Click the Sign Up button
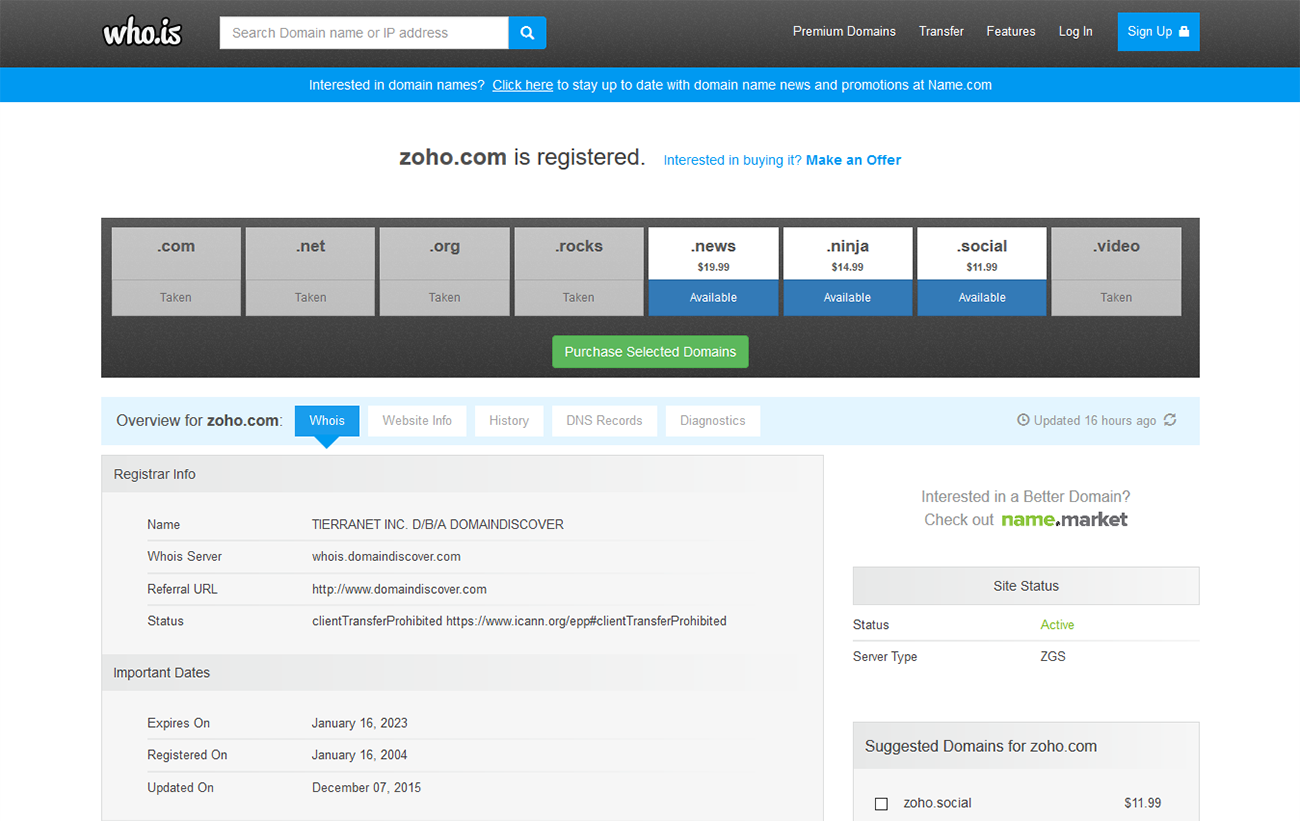Screen dimensions: 1300x821 (x=1158, y=32)
